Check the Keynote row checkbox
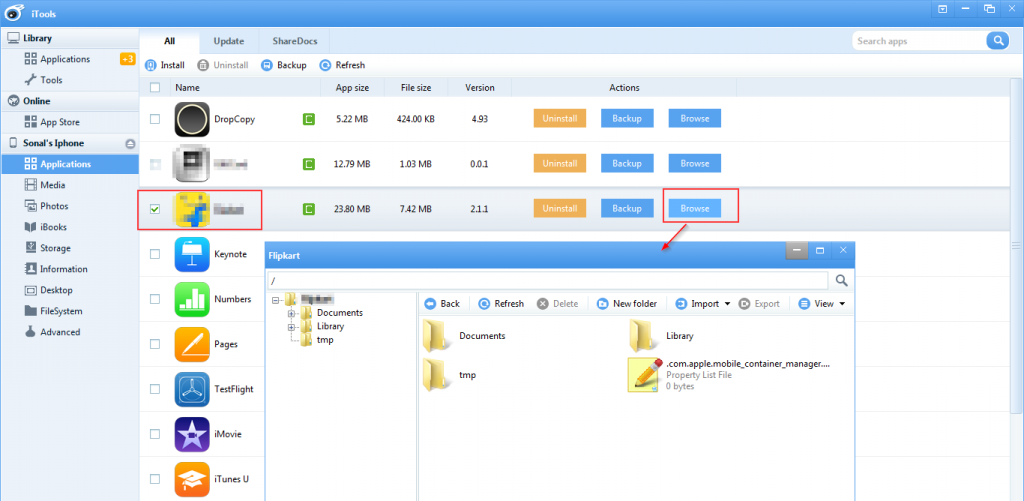This screenshot has height=501, width=1024. pyautogui.click(x=155, y=254)
